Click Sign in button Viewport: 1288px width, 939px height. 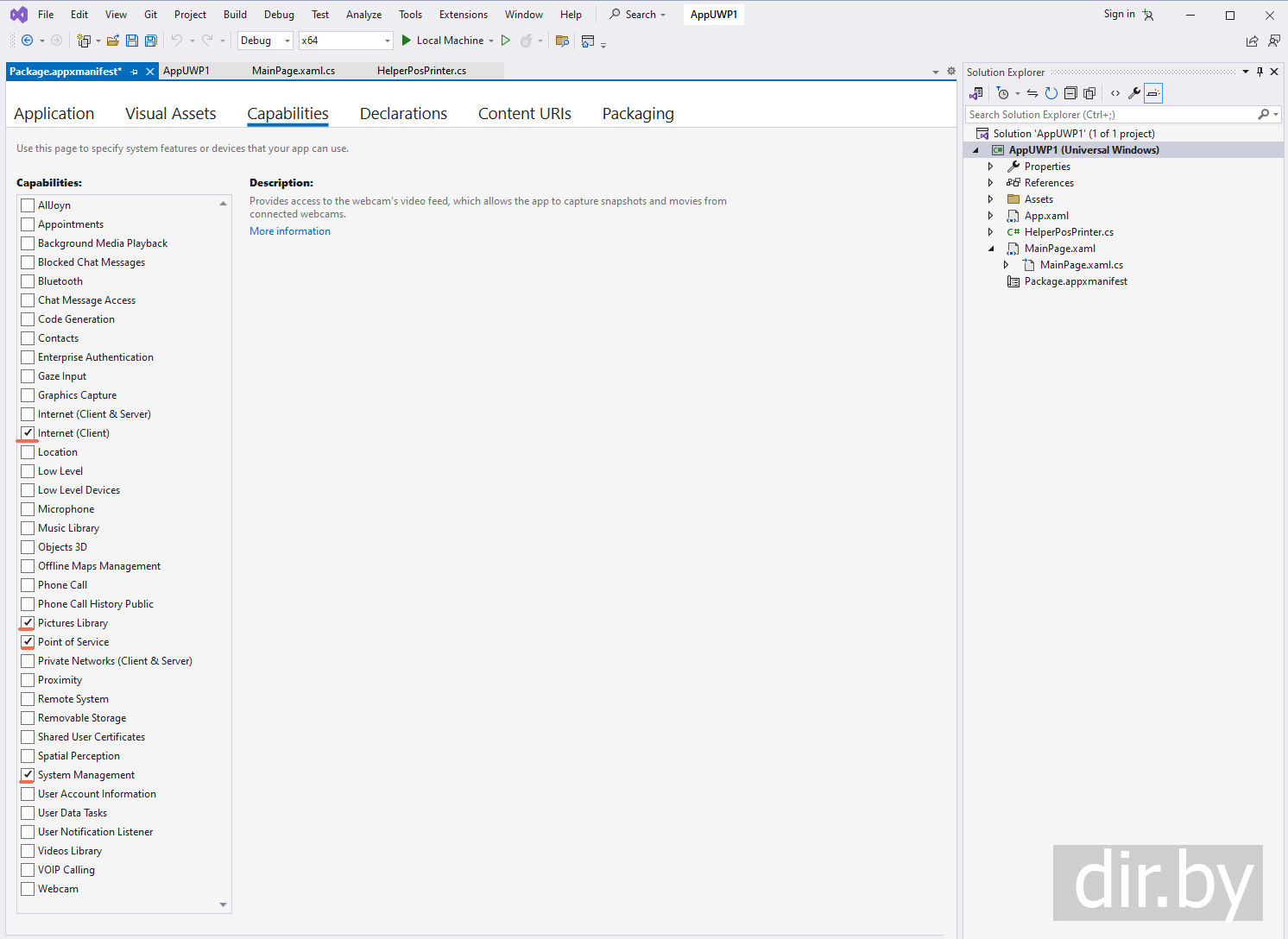1119,14
